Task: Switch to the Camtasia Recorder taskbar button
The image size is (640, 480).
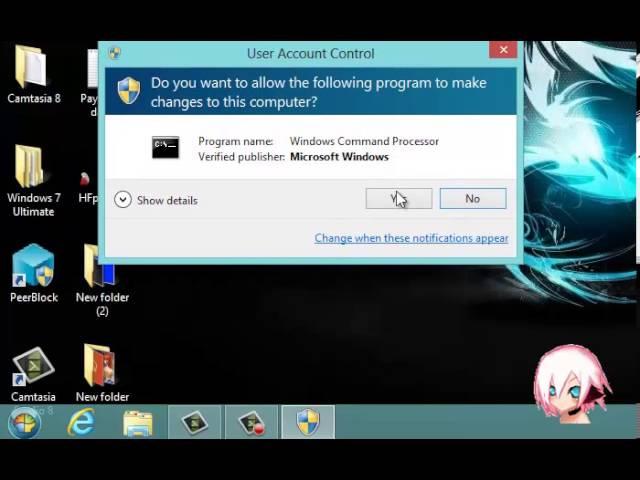Action: click(252, 423)
